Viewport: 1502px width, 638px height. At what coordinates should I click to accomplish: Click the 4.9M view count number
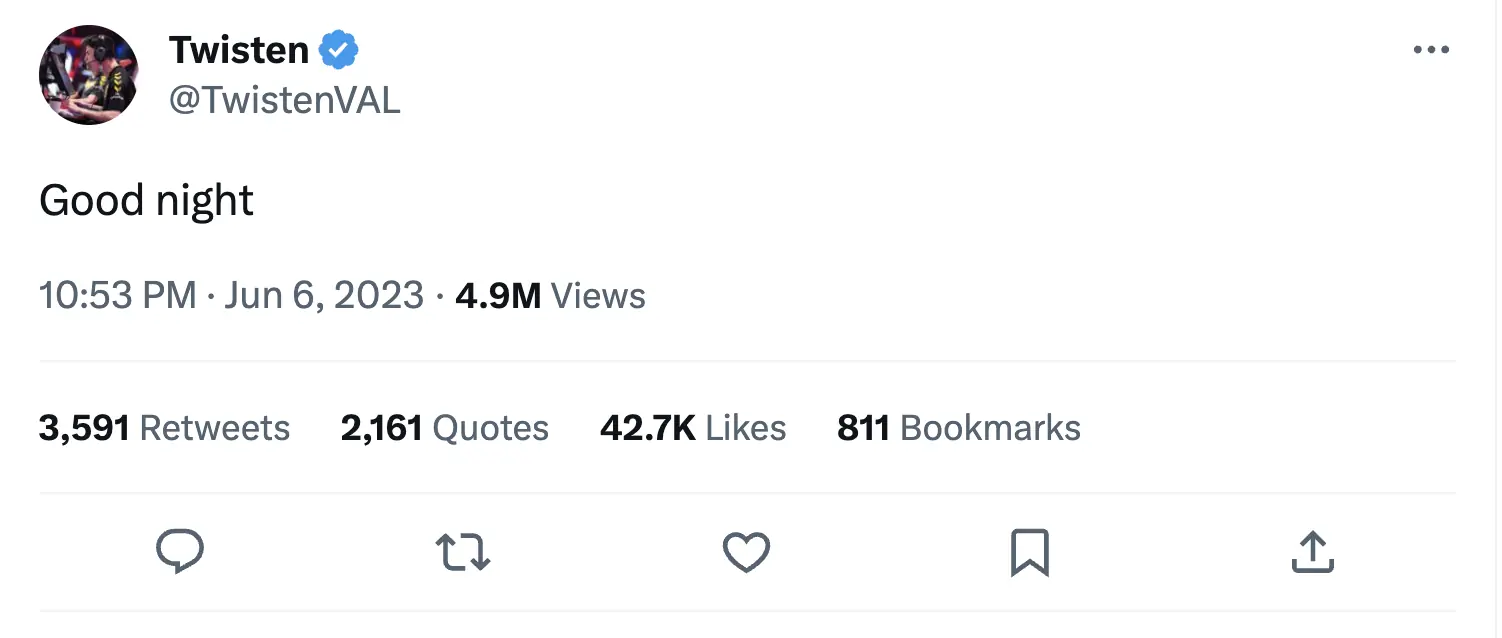coord(498,296)
